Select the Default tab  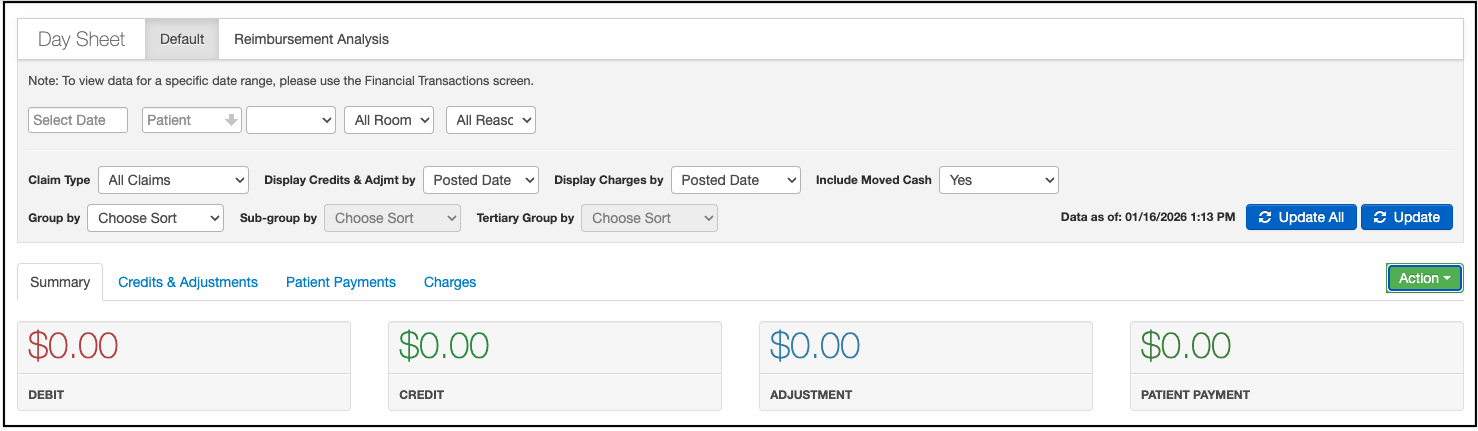(182, 39)
